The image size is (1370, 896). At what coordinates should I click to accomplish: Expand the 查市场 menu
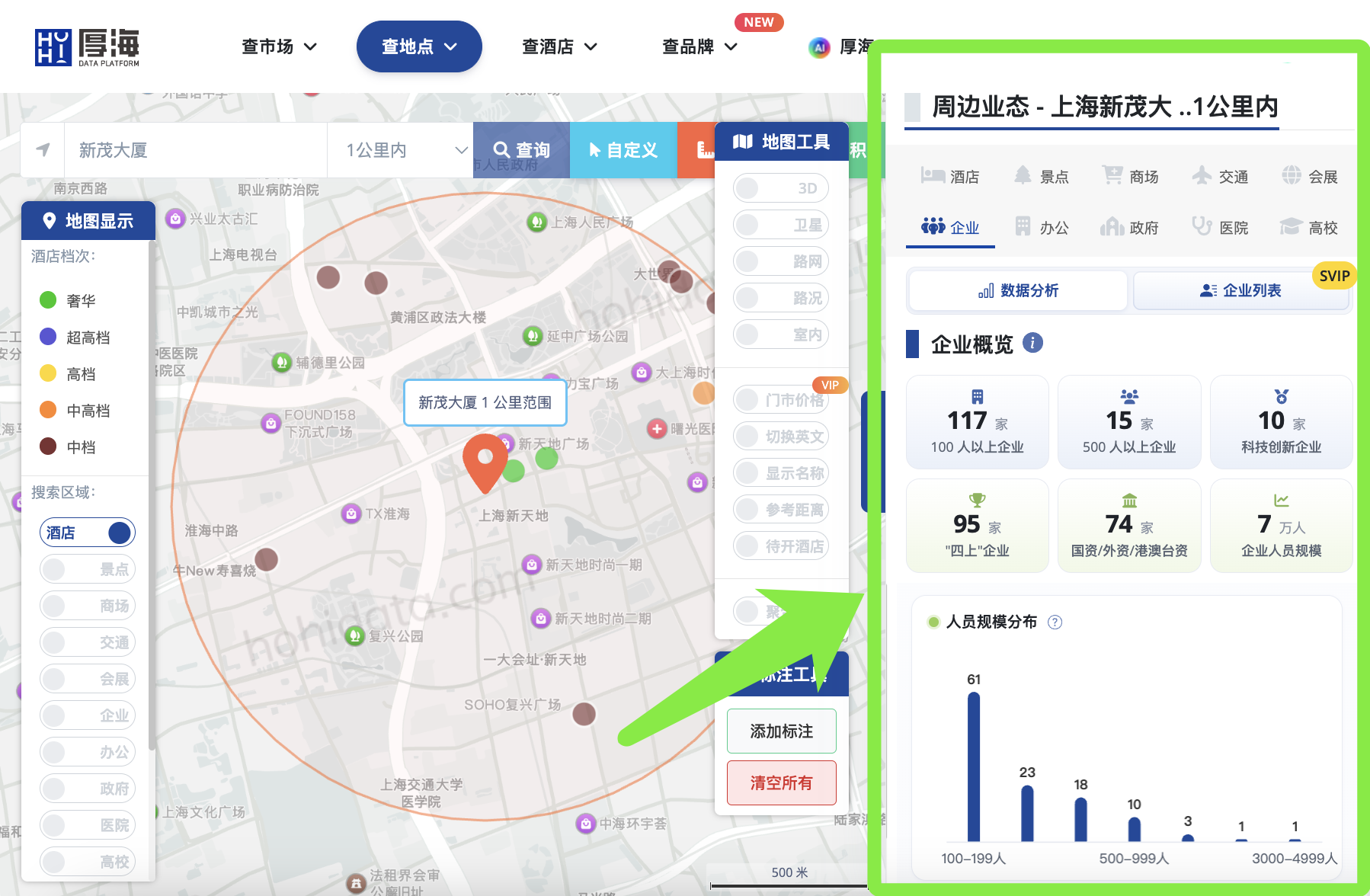tap(279, 46)
